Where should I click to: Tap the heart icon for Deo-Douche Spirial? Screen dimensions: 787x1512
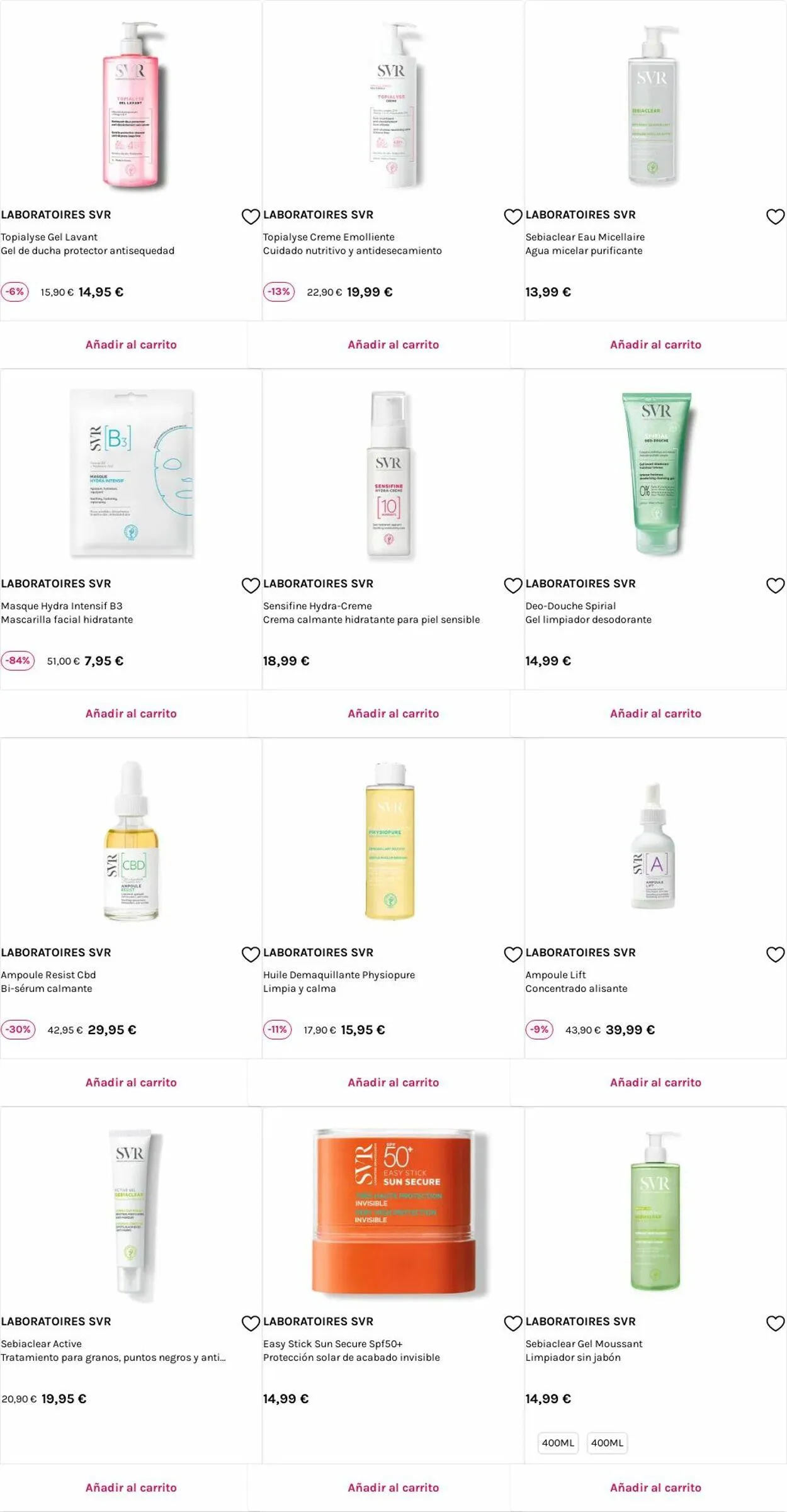click(x=775, y=585)
